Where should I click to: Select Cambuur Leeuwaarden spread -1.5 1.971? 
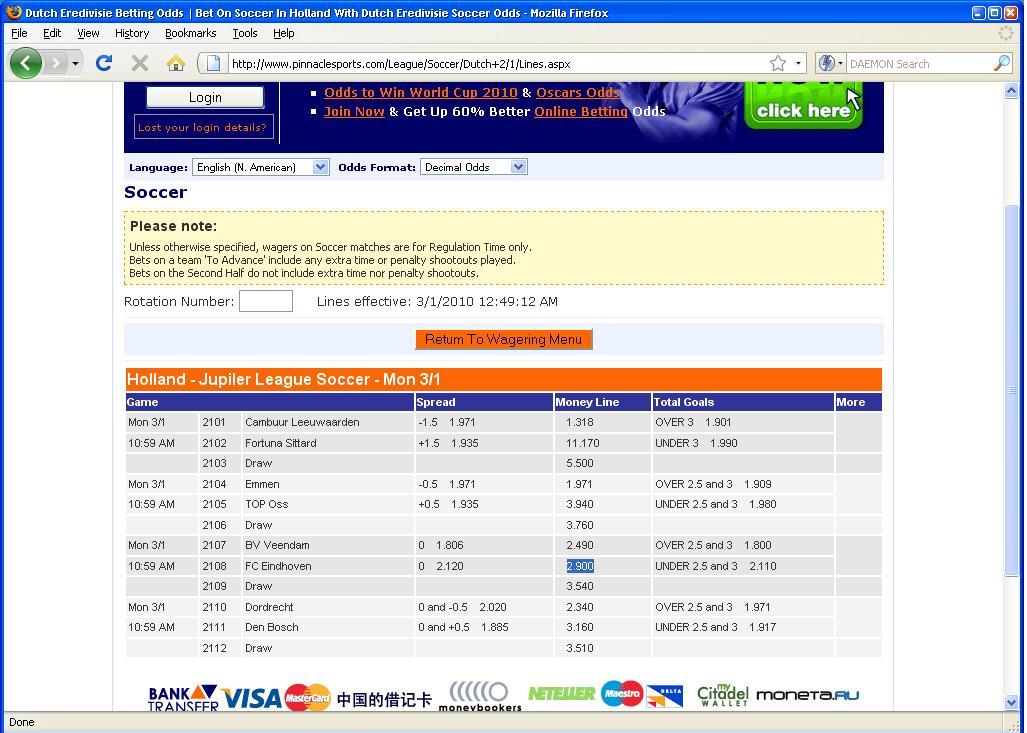447,423
